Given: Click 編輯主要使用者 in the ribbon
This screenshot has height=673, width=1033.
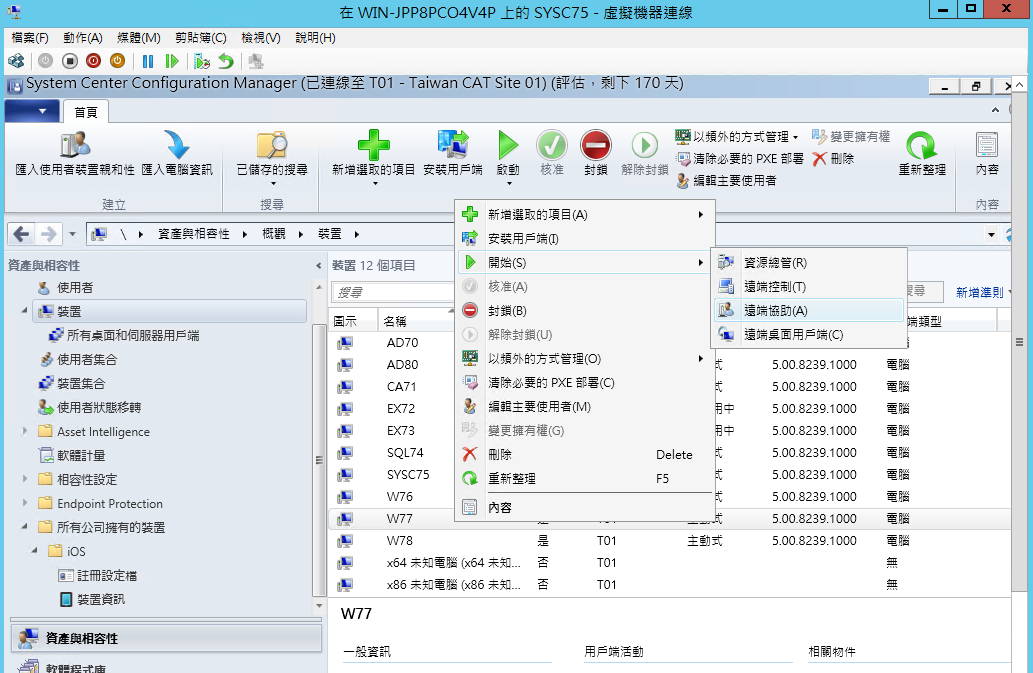Looking at the screenshot, I should (726, 180).
